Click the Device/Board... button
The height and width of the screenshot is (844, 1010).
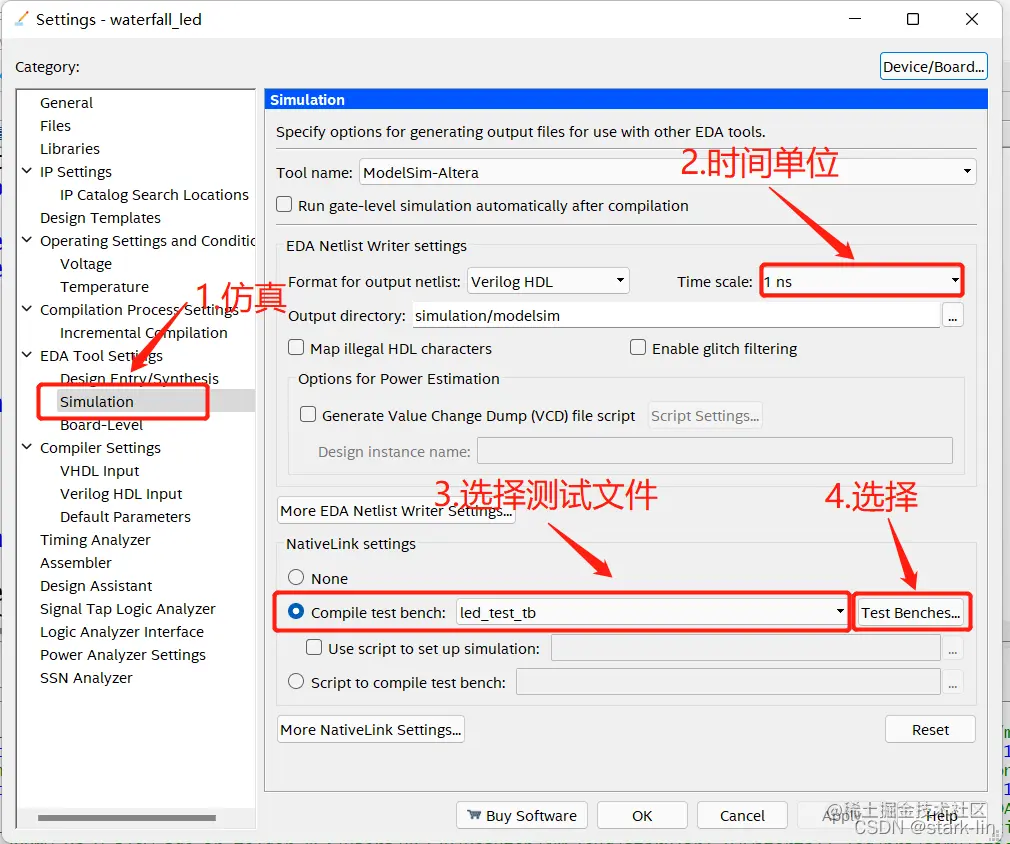933,66
